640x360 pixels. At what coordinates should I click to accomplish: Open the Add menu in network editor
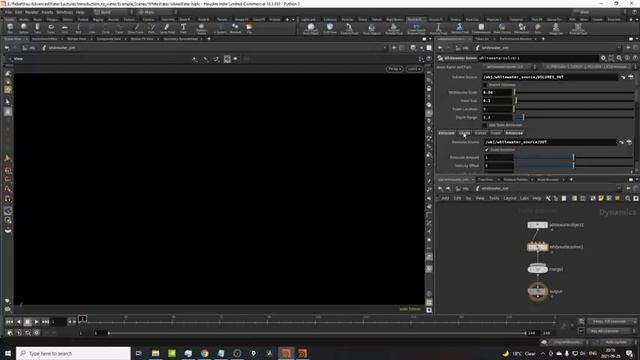tap(445, 198)
